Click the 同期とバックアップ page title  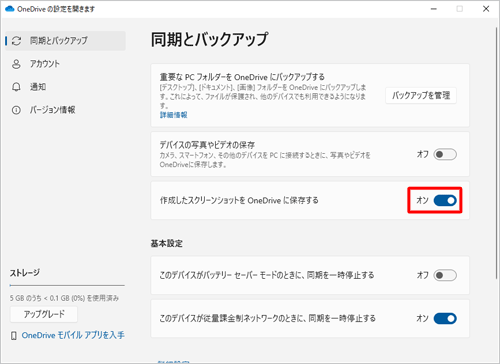pos(209,39)
